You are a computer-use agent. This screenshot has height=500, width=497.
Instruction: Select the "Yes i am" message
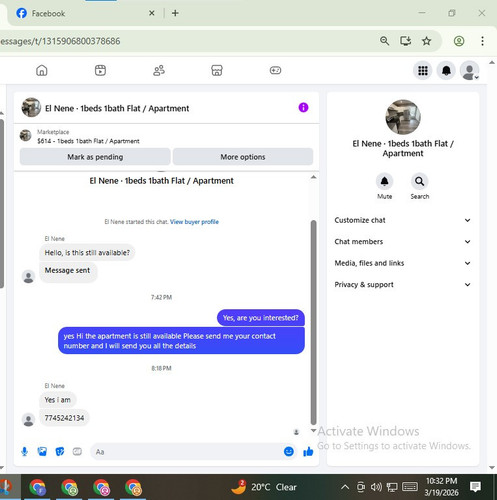point(58,400)
